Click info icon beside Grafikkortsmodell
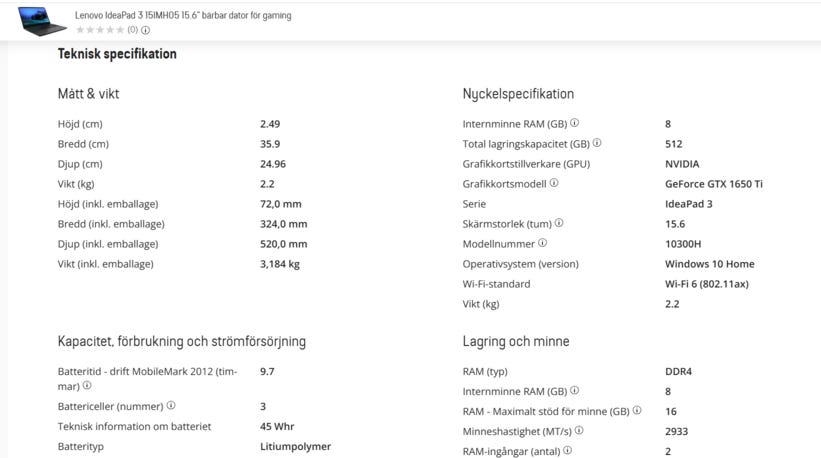This screenshot has height=458, width=821. (x=554, y=183)
